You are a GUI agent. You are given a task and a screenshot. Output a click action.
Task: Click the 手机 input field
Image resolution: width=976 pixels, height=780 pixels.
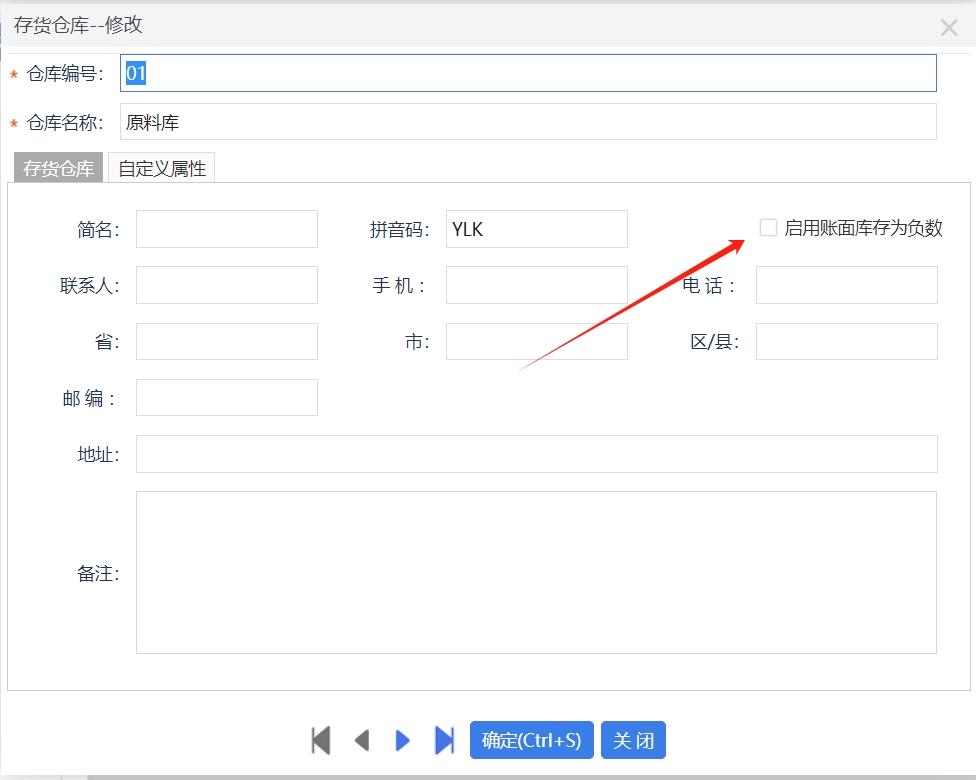click(x=537, y=285)
